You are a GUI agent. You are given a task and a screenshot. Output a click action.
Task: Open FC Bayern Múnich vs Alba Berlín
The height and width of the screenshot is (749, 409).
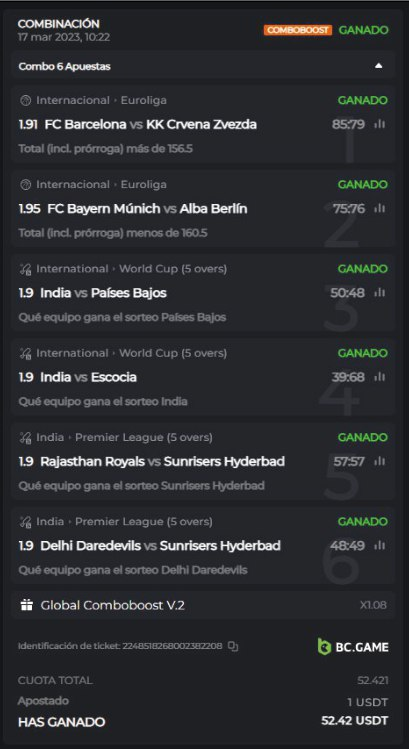147,209
